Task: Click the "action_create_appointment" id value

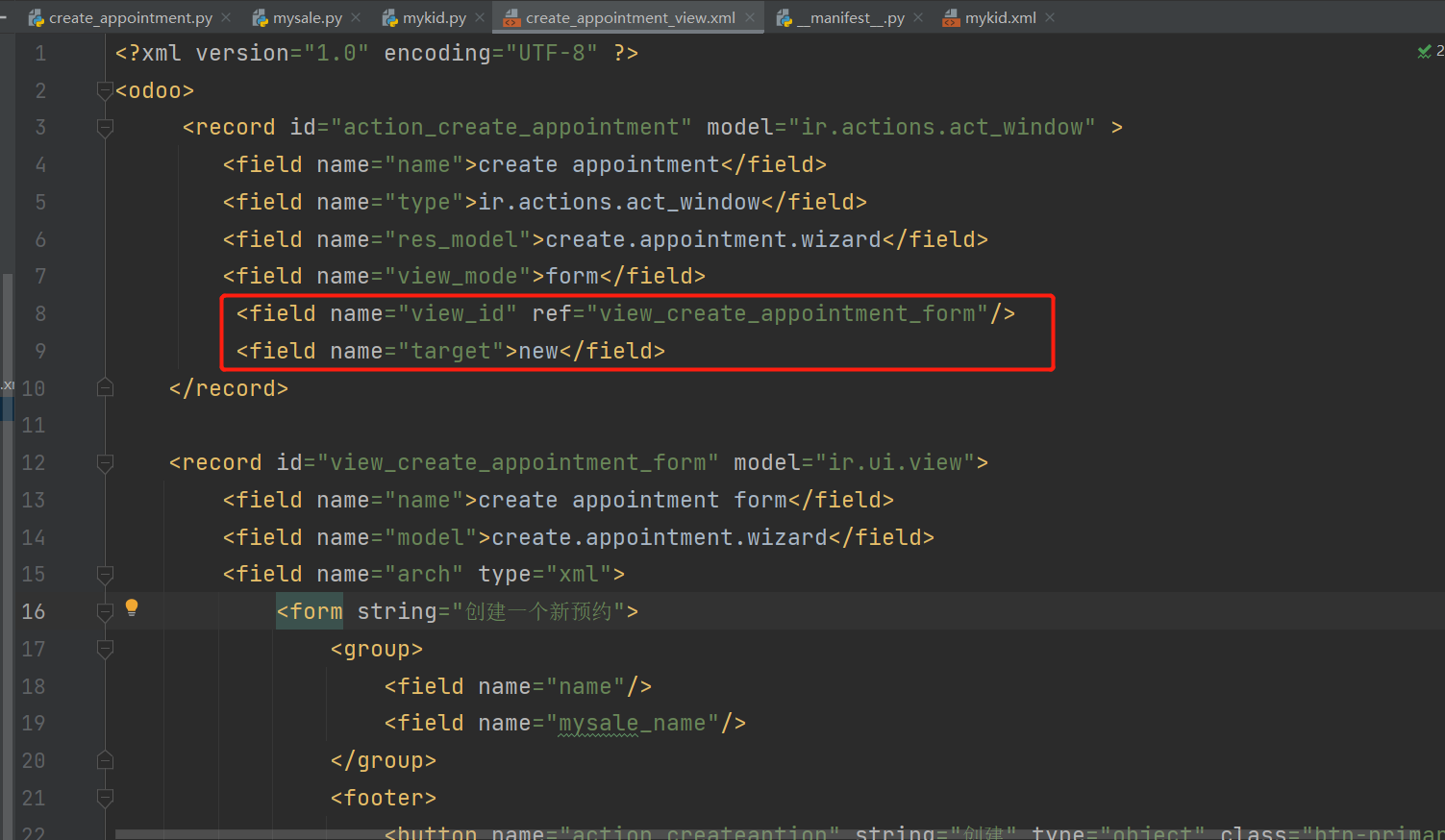Action: pos(511,127)
